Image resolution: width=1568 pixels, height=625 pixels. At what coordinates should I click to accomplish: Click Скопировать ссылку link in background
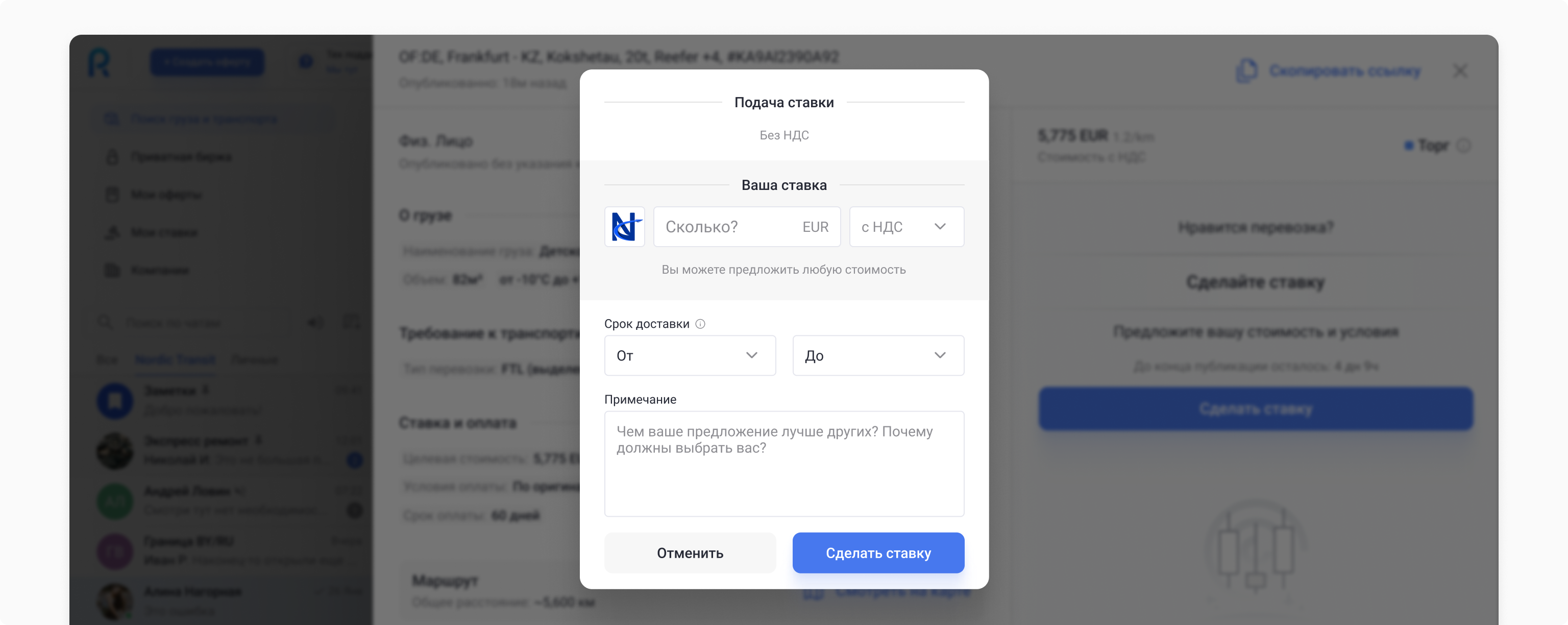tap(1344, 70)
